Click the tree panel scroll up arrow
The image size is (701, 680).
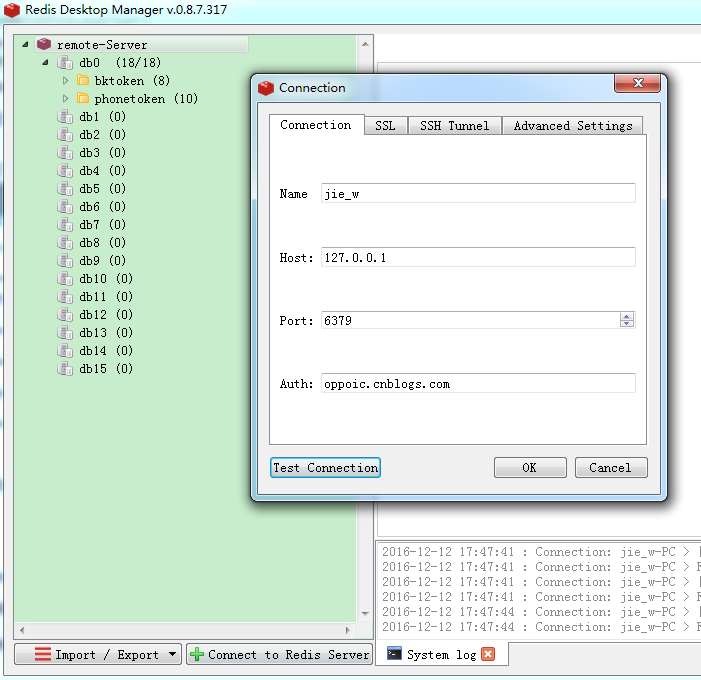pos(365,44)
